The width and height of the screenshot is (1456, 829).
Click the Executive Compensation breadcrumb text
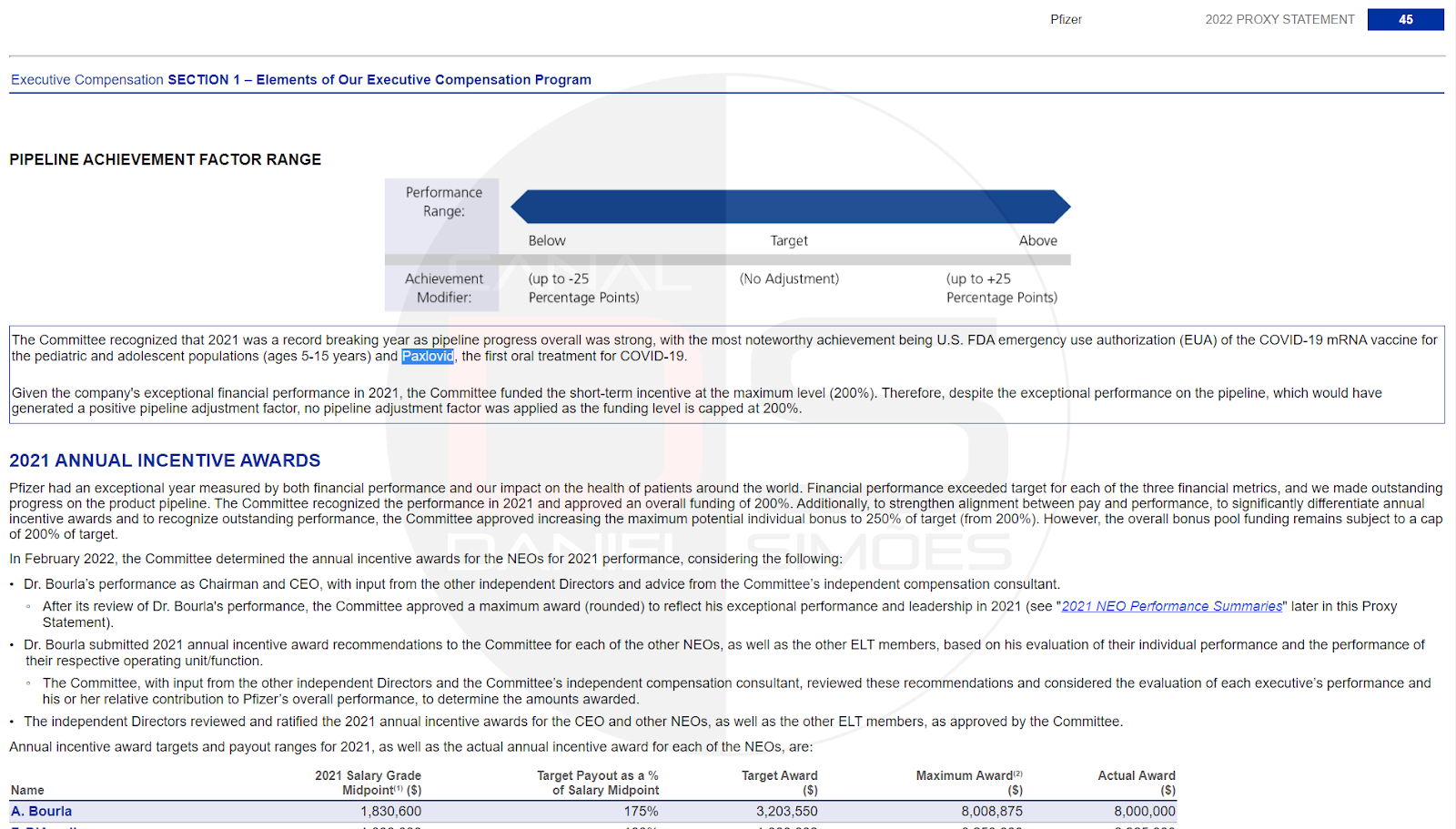[x=87, y=80]
